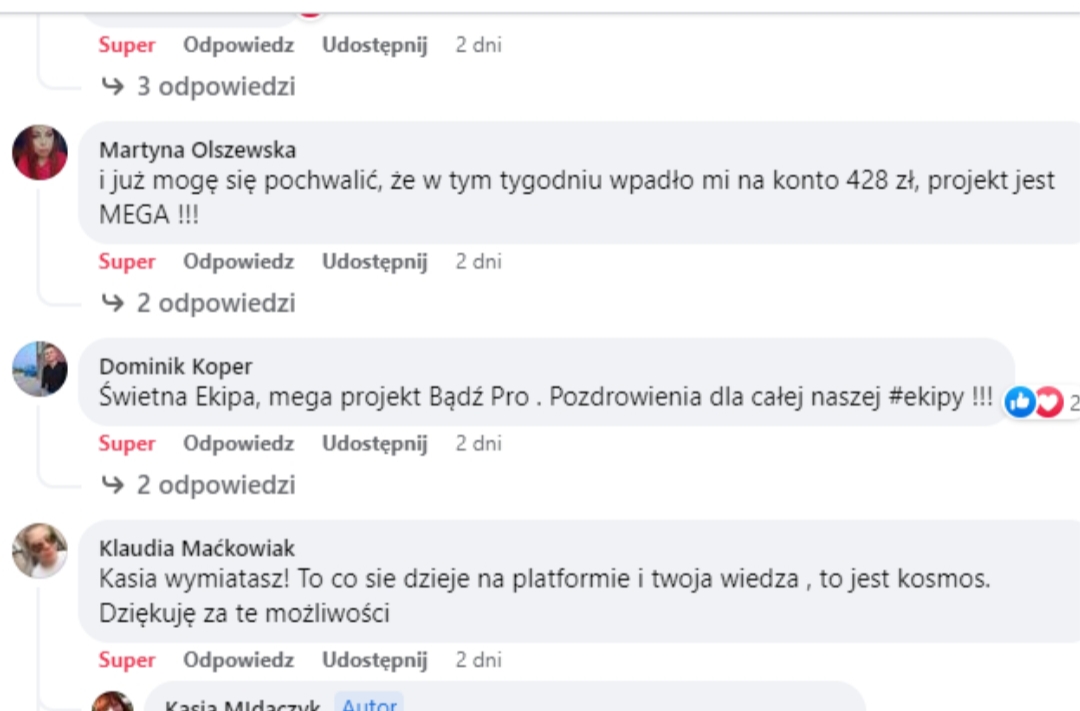Click Kasia Mlaczyk's avatar at the bottom
The height and width of the screenshot is (711, 1080).
tap(113, 702)
